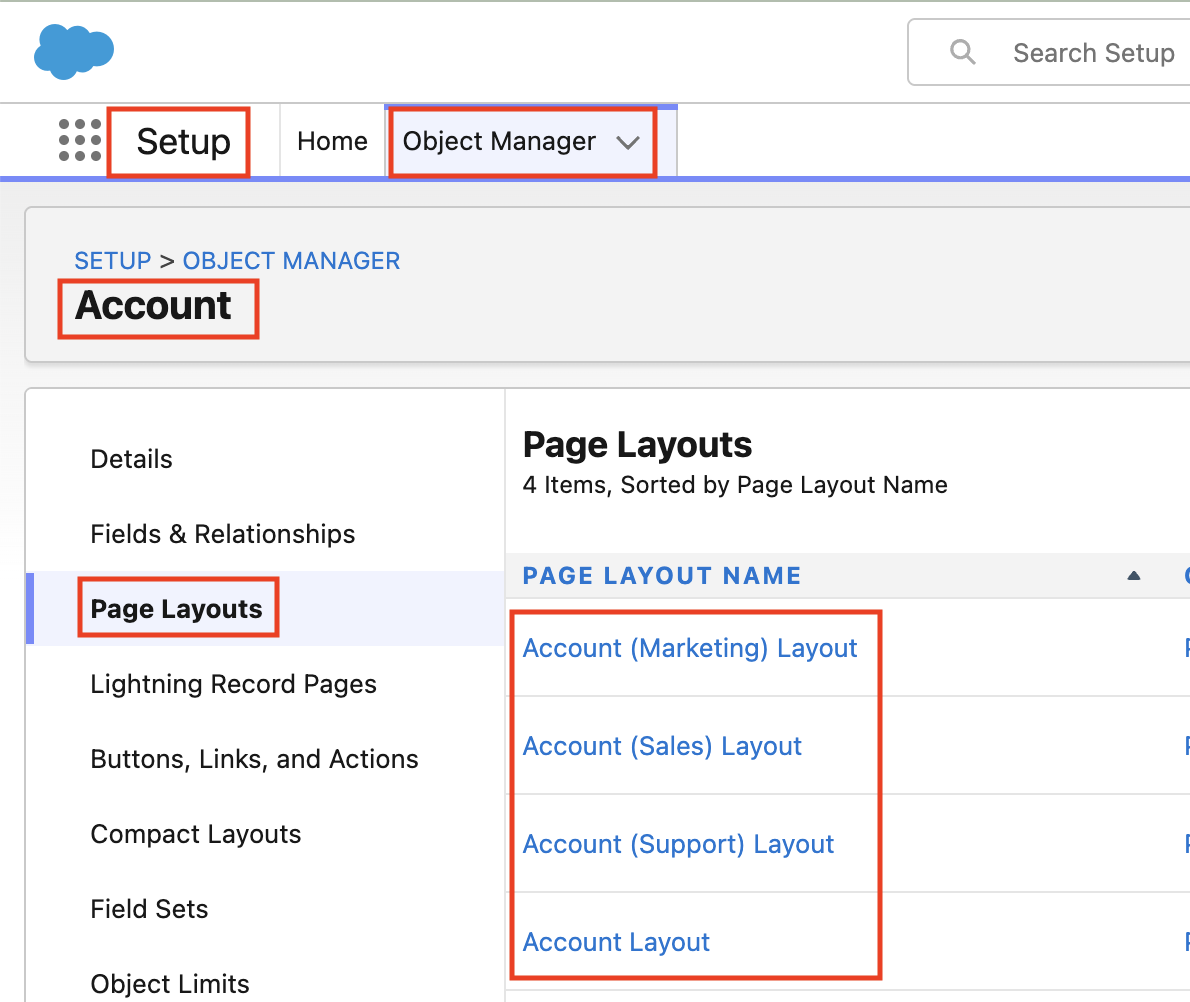
Task: Type in the Search Setup field
Action: [x=1092, y=53]
